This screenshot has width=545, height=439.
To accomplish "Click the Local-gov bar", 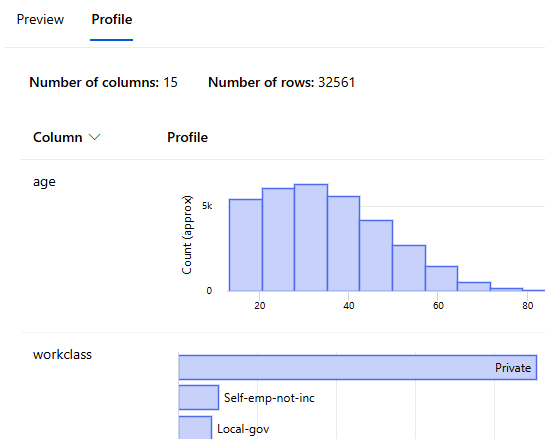I will (x=195, y=428).
